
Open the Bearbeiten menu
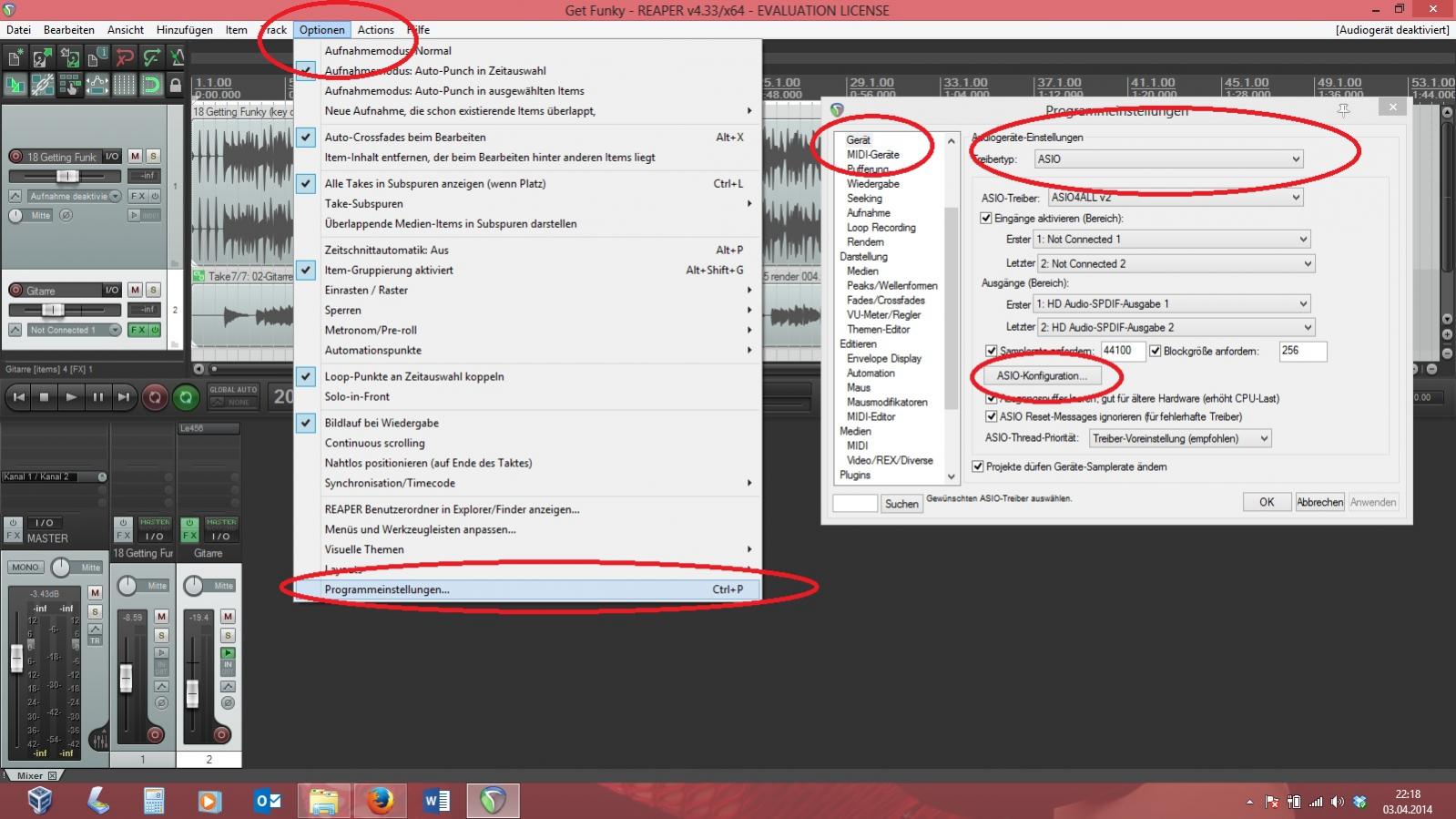[69, 29]
